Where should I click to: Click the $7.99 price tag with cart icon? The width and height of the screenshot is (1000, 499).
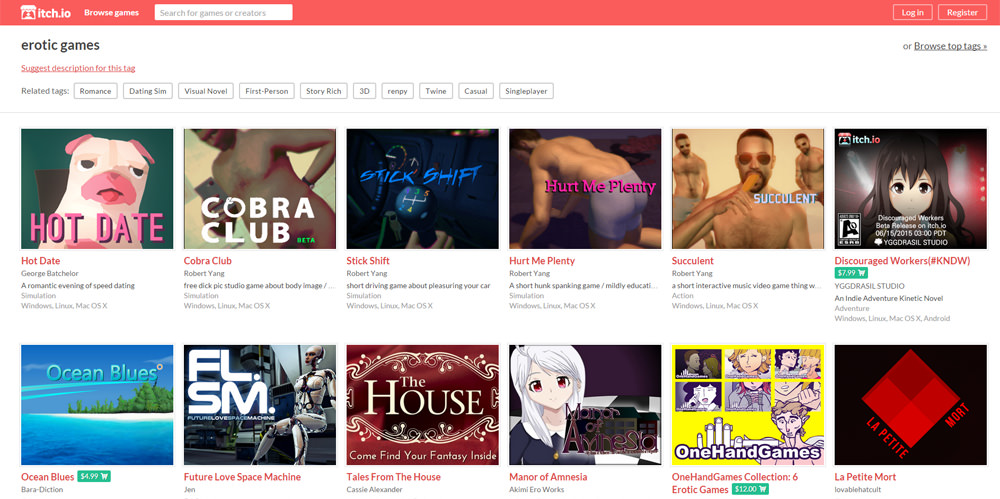pyautogui.click(x=850, y=273)
